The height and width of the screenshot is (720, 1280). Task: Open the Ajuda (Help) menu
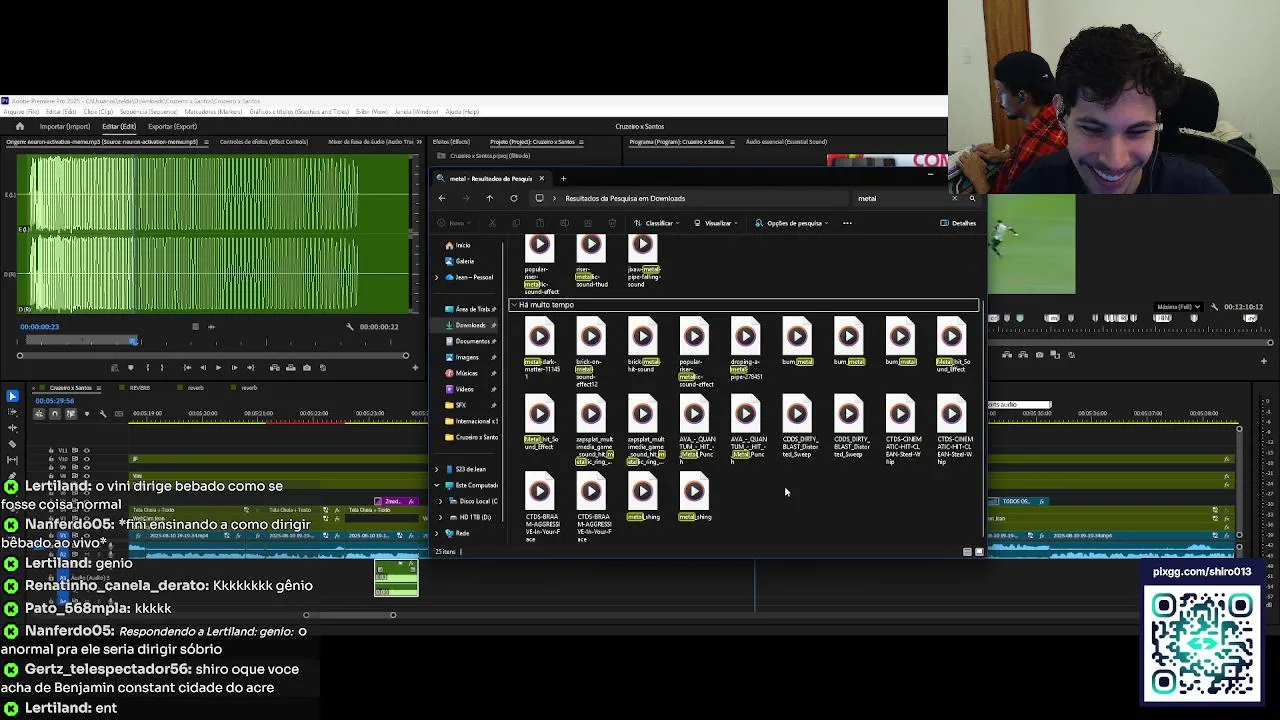[x=462, y=111]
